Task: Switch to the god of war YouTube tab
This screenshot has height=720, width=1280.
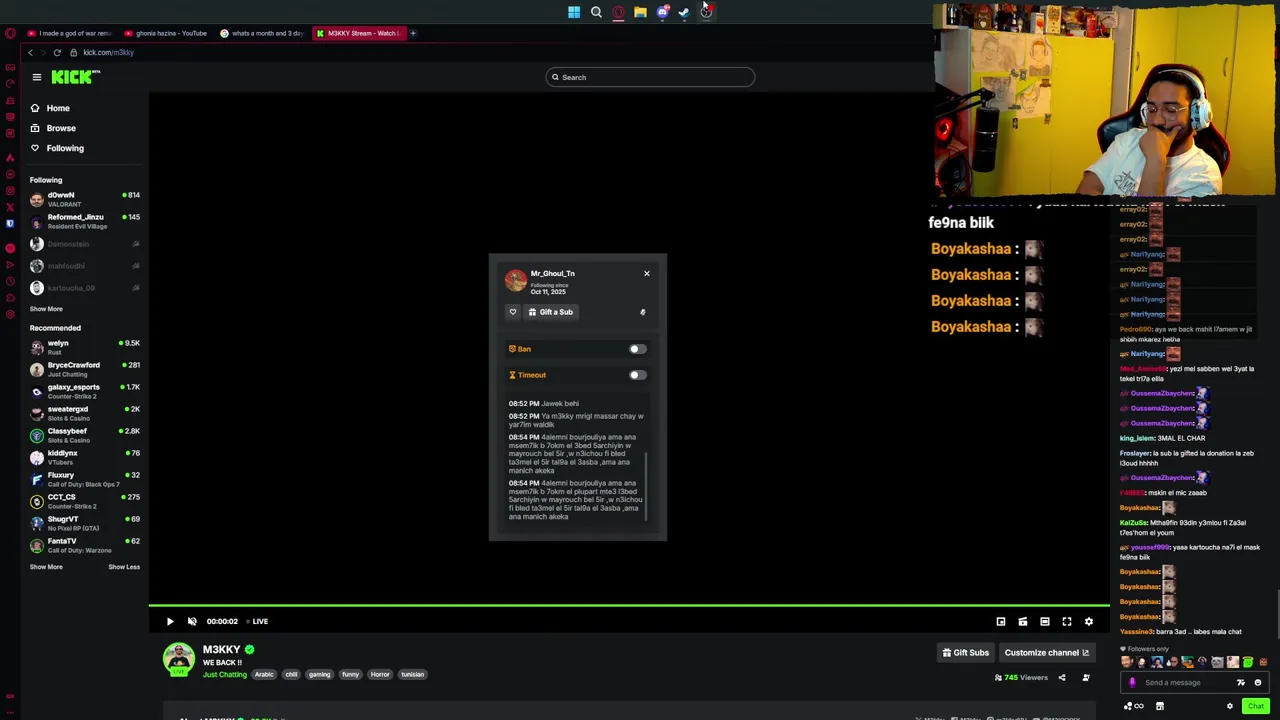Action: click(x=70, y=33)
